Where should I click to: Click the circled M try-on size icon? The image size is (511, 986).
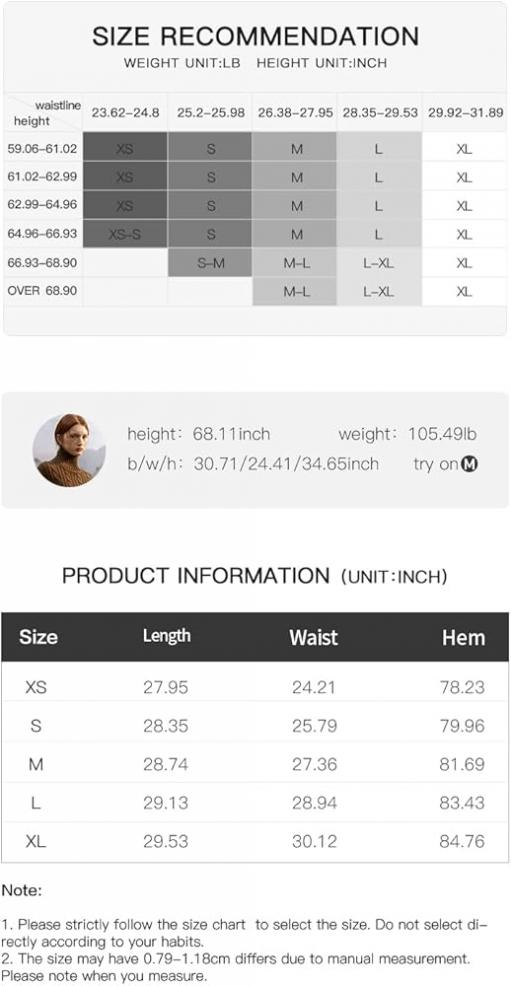coord(470,464)
